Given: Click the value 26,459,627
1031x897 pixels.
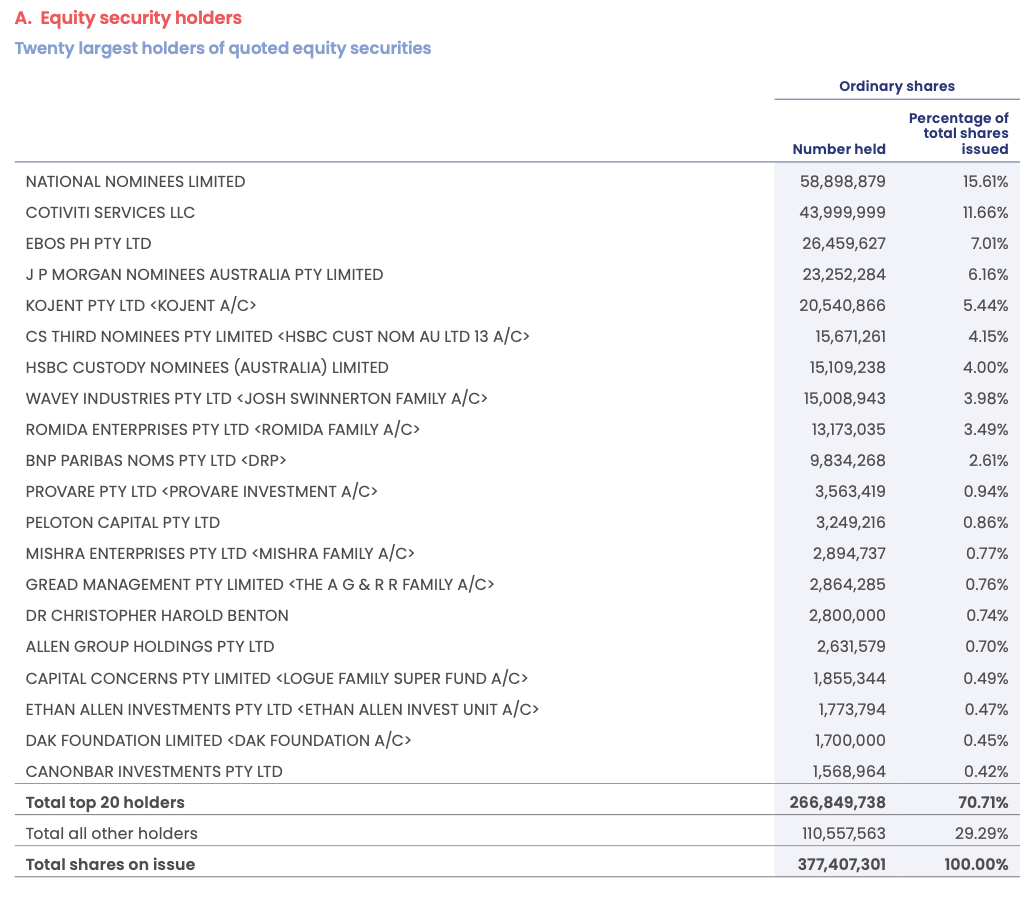Looking at the screenshot, I should (x=844, y=243).
